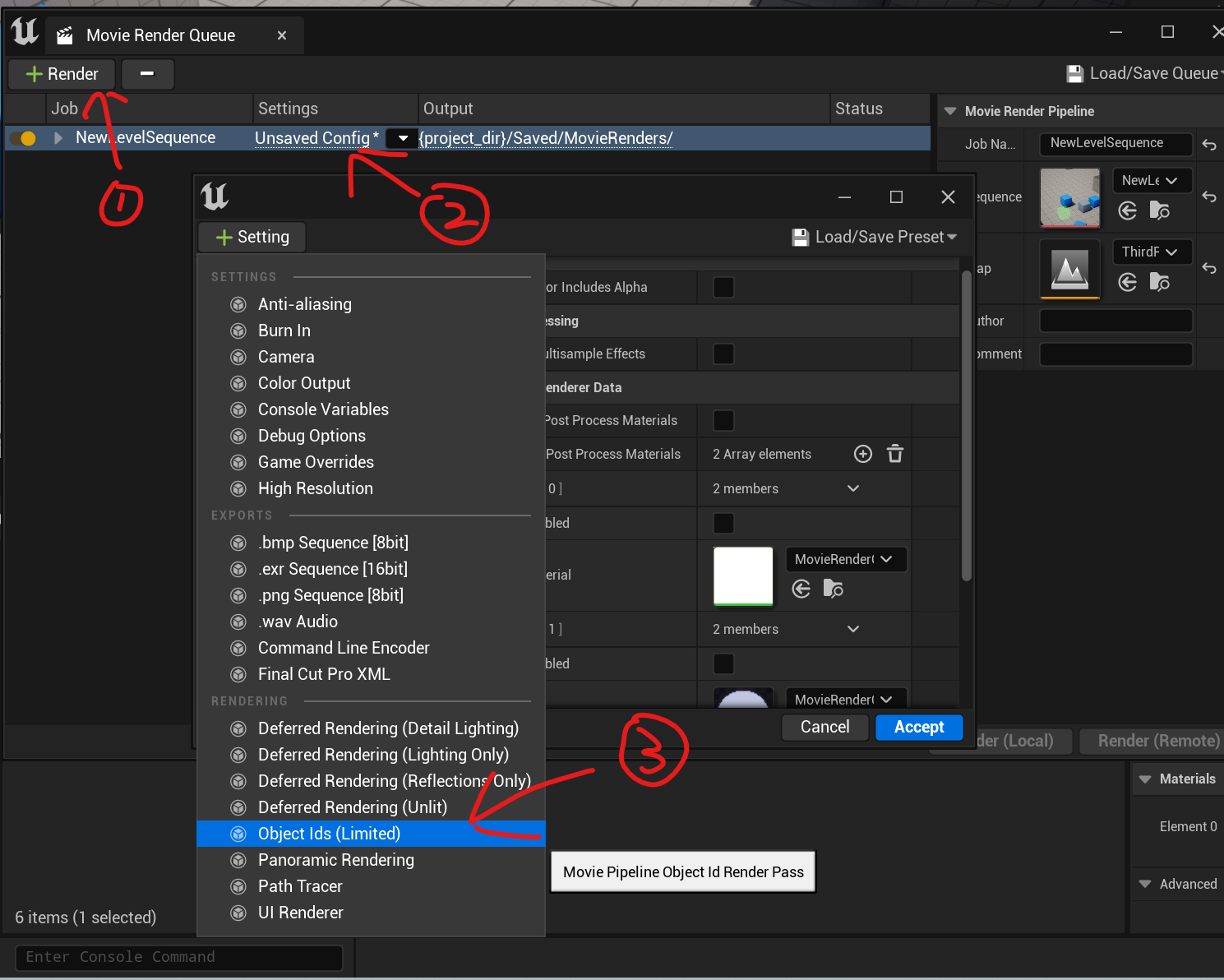The image size is (1224, 980).
Task: Open the MovieRenders output path link
Action: click(x=546, y=138)
